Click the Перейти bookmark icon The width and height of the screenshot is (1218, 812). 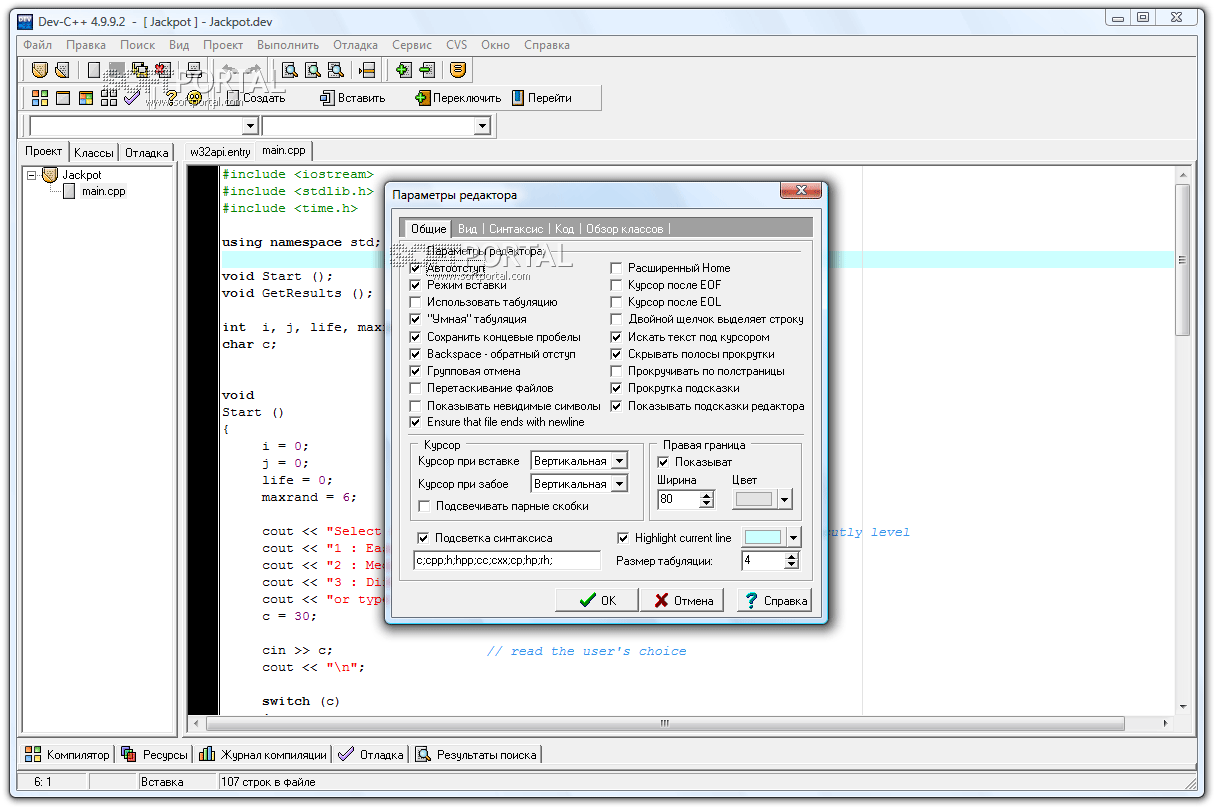click(518, 98)
